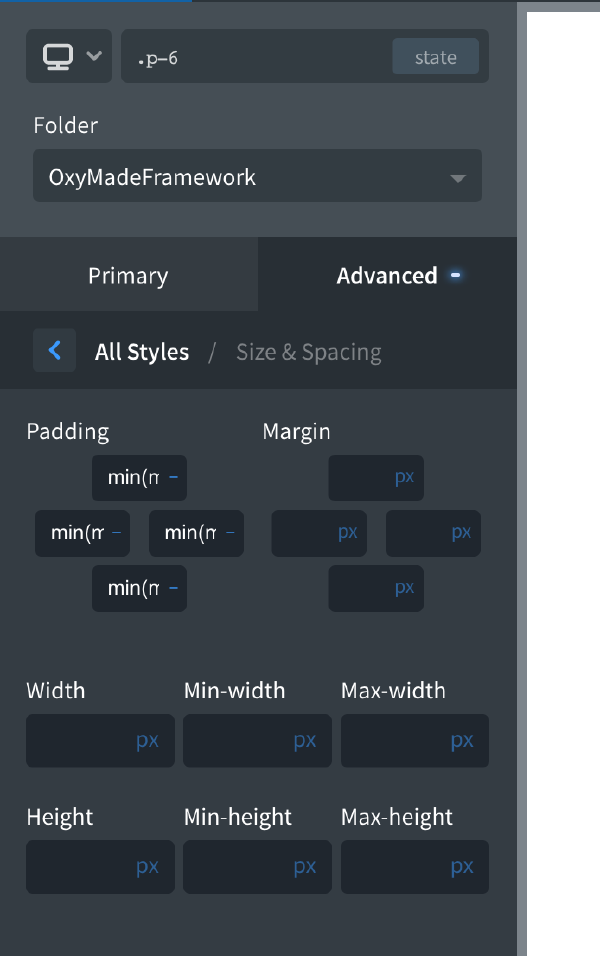Click the Width input field
600x956 pixels.
click(100, 740)
